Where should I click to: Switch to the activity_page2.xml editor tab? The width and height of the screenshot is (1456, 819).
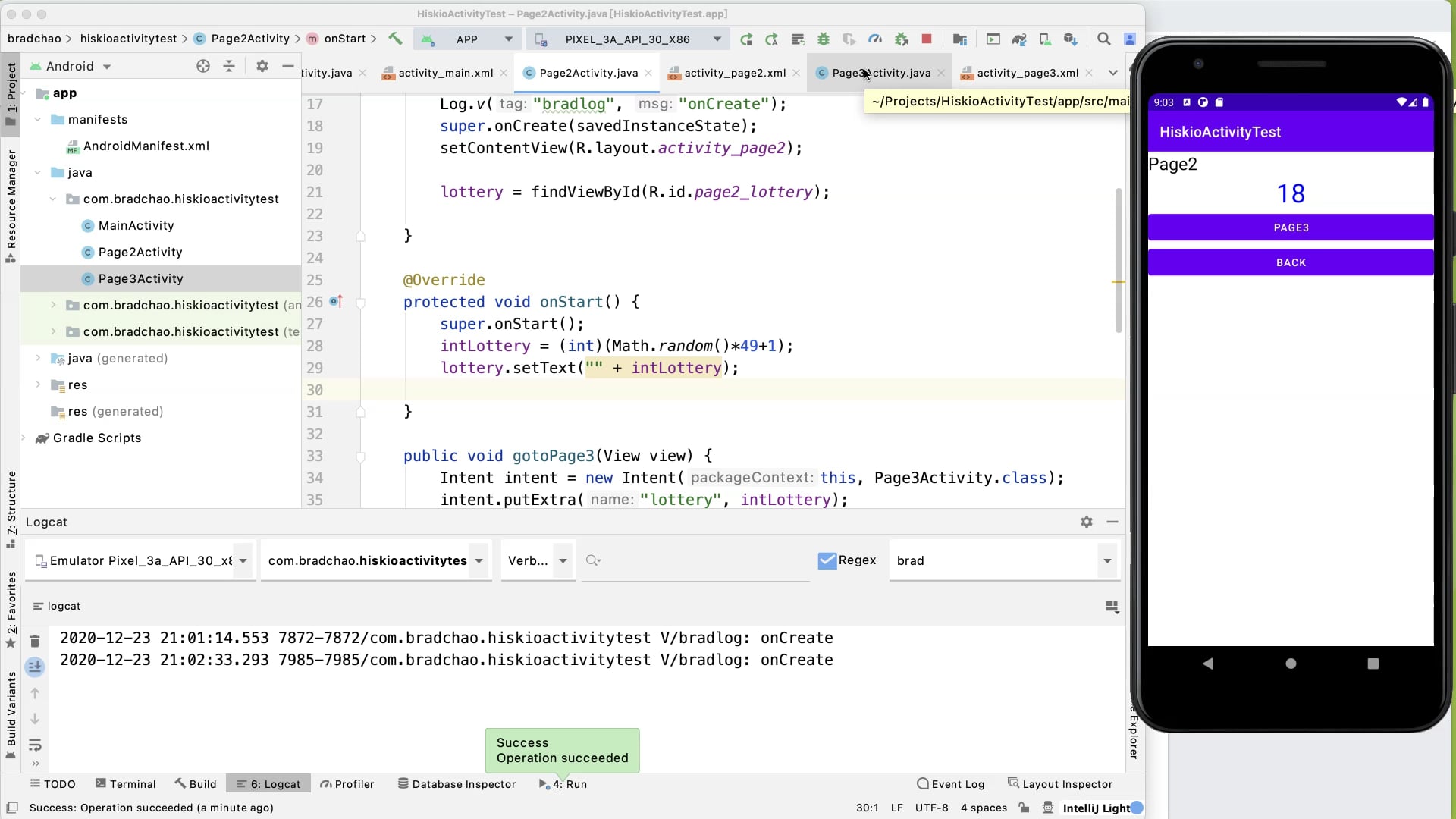pyautogui.click(x=734, y=73)
